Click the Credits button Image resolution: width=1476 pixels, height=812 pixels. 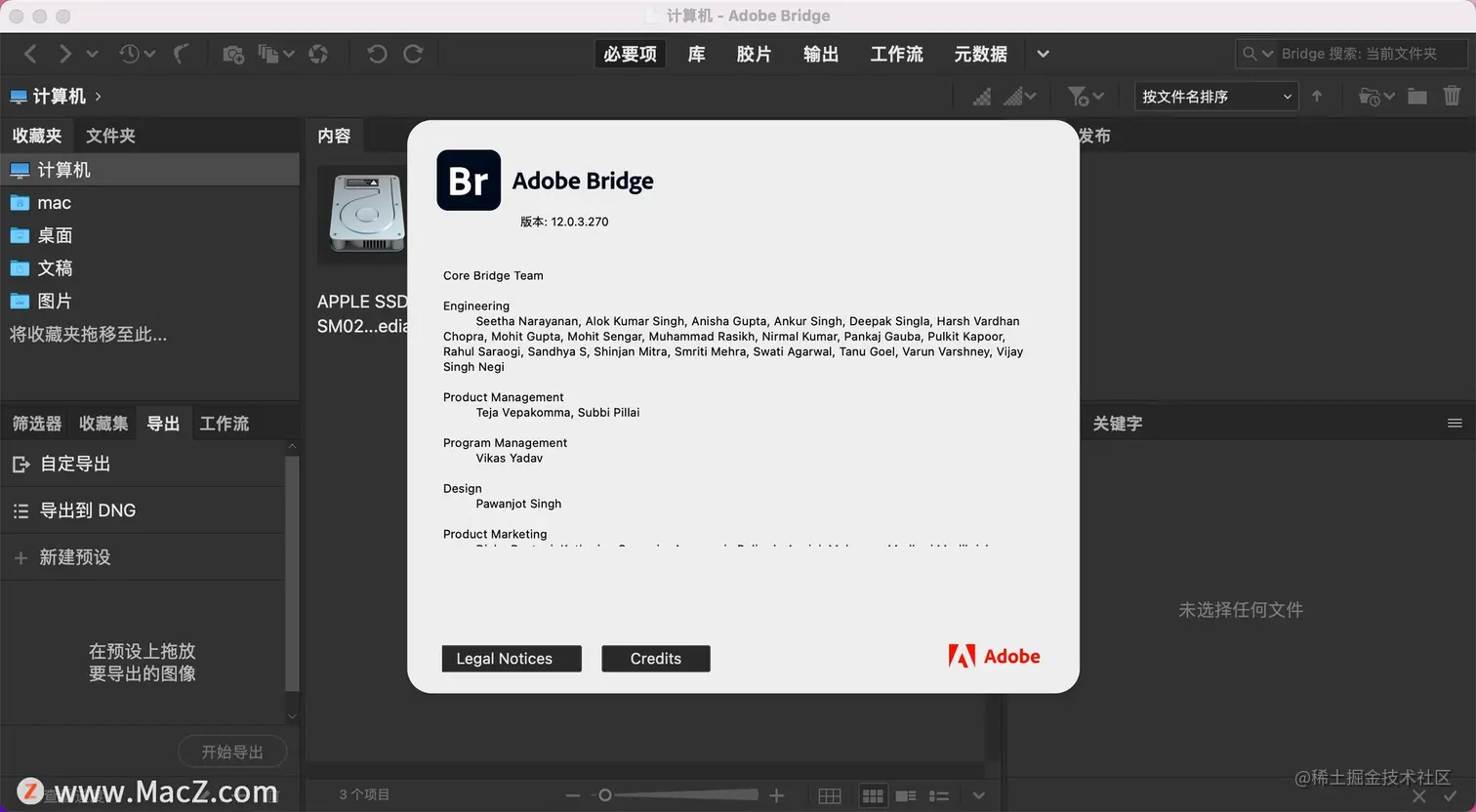656,659
